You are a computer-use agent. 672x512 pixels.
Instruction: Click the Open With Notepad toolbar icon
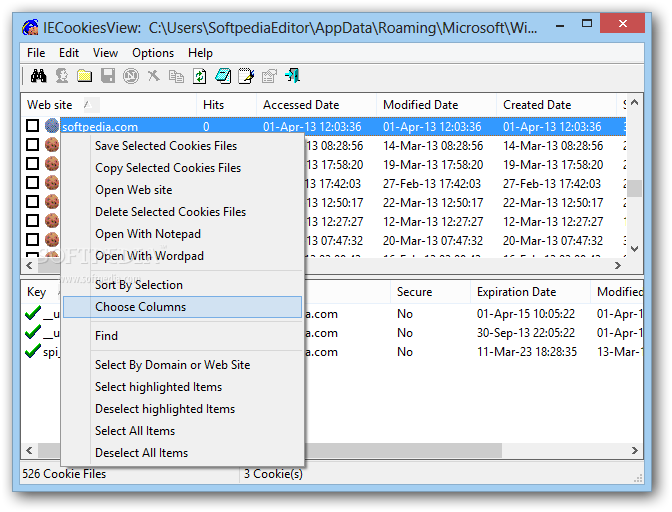(x=223, y=76)
